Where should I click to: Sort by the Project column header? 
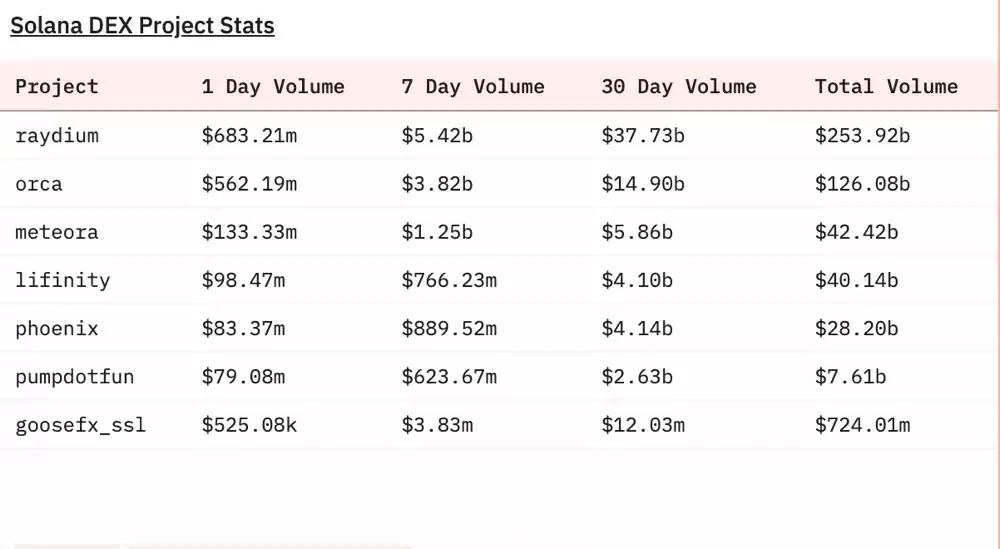click(57, 86)
